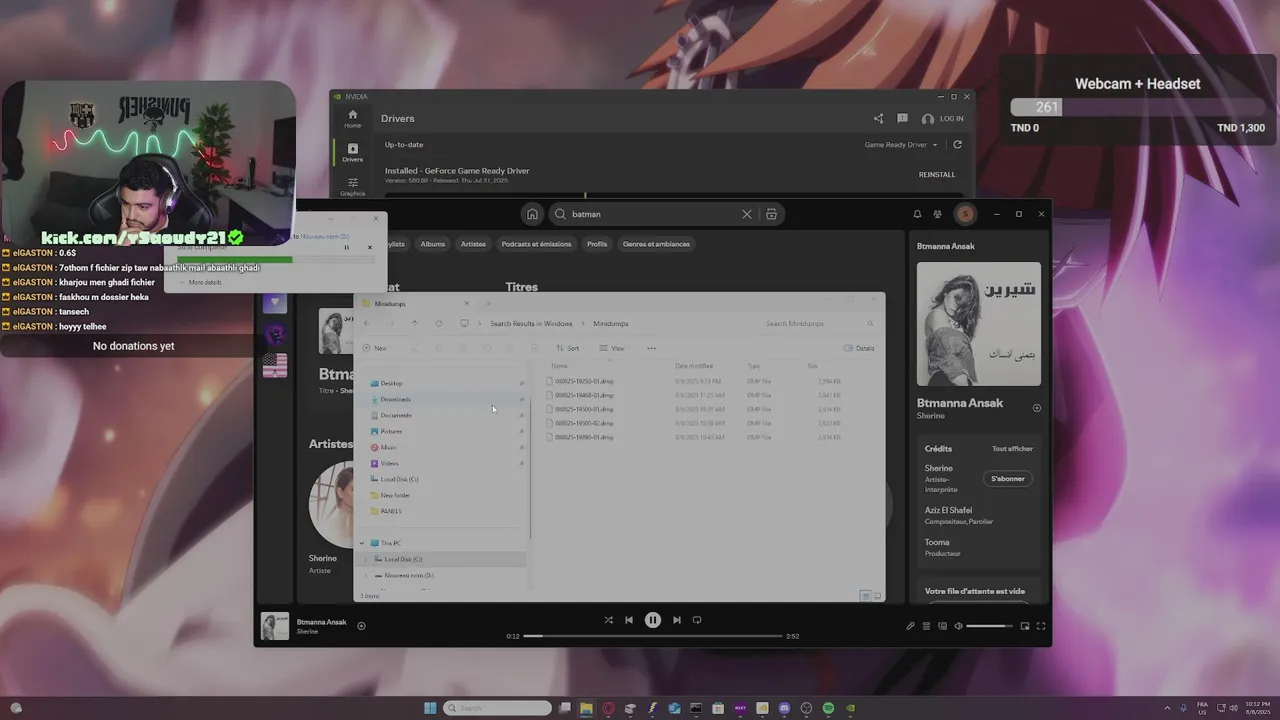Select the Albums filter chip
This screenshot has height=720, width=1280.
(433, 244)
